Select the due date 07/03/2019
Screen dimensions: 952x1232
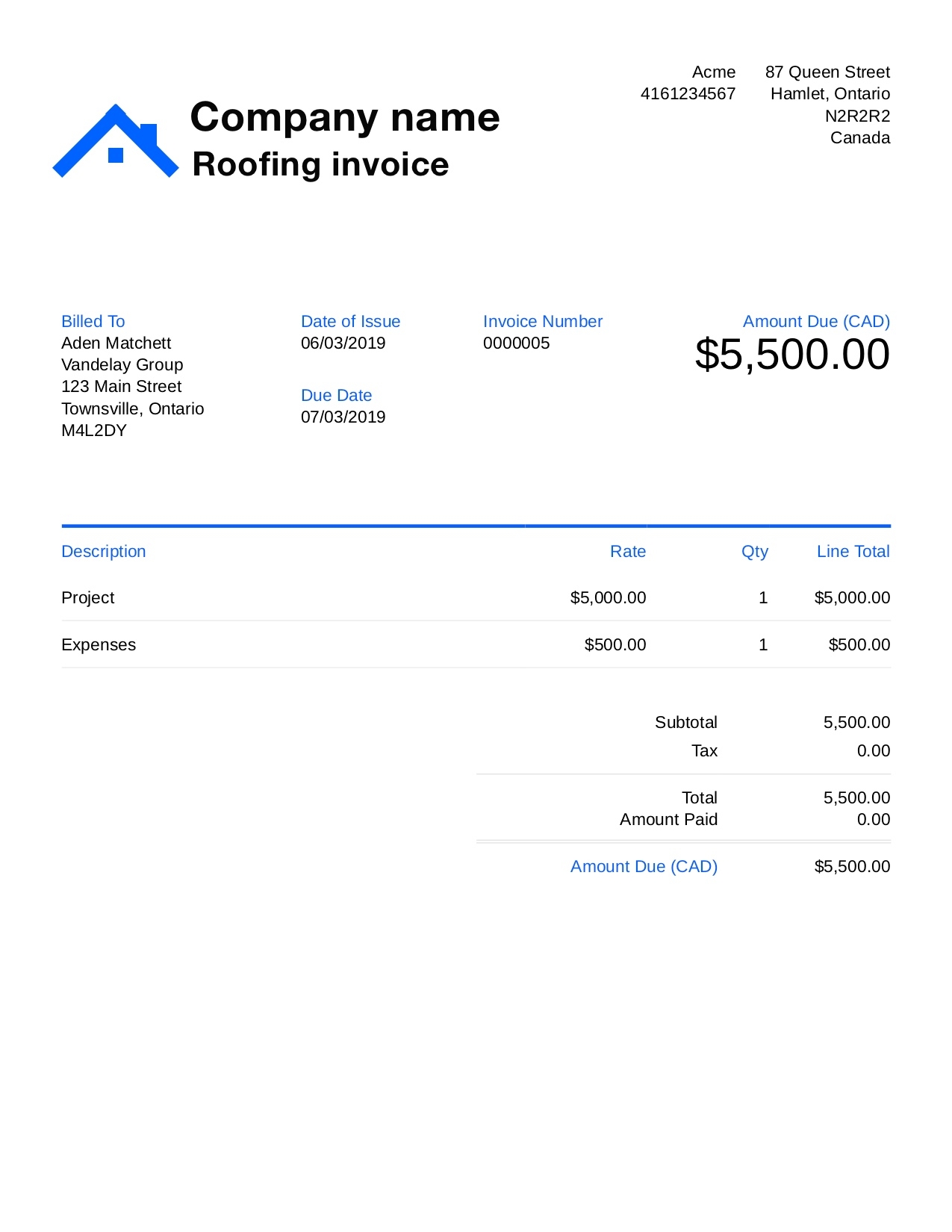pyautogui.click(x=343, y=417)
